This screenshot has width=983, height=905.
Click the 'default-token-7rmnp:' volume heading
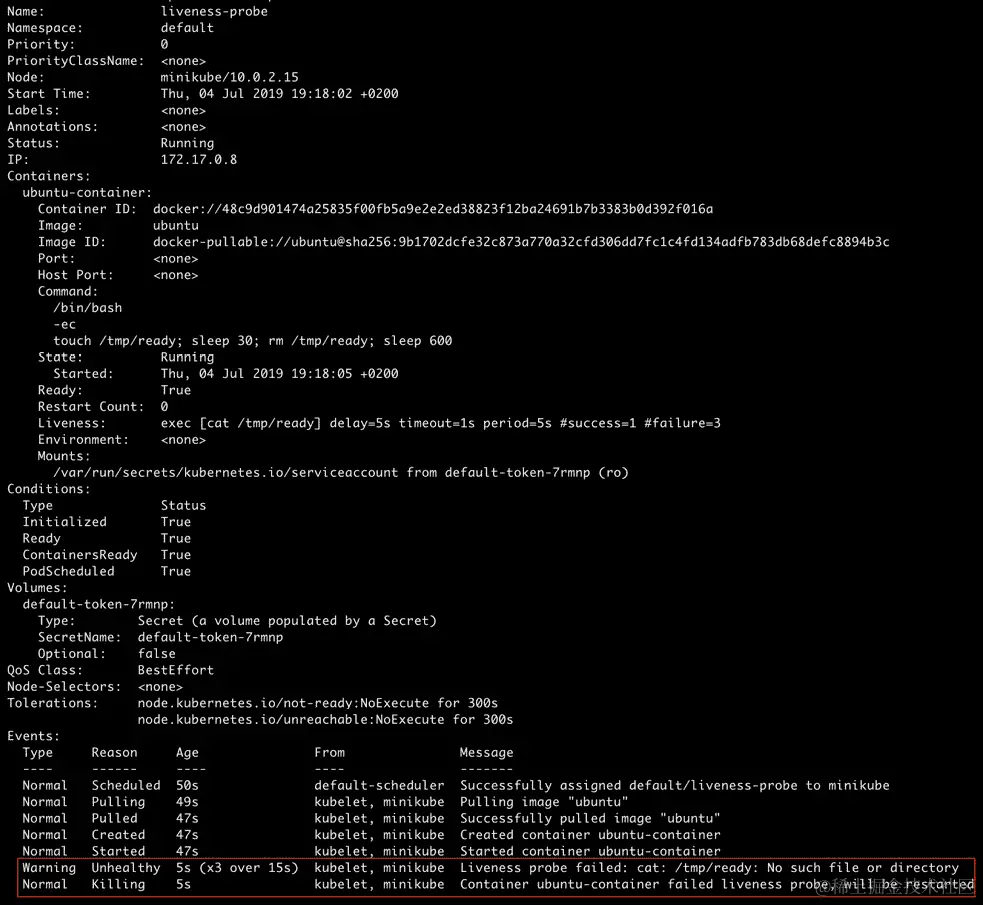click(x=98, y=604)
